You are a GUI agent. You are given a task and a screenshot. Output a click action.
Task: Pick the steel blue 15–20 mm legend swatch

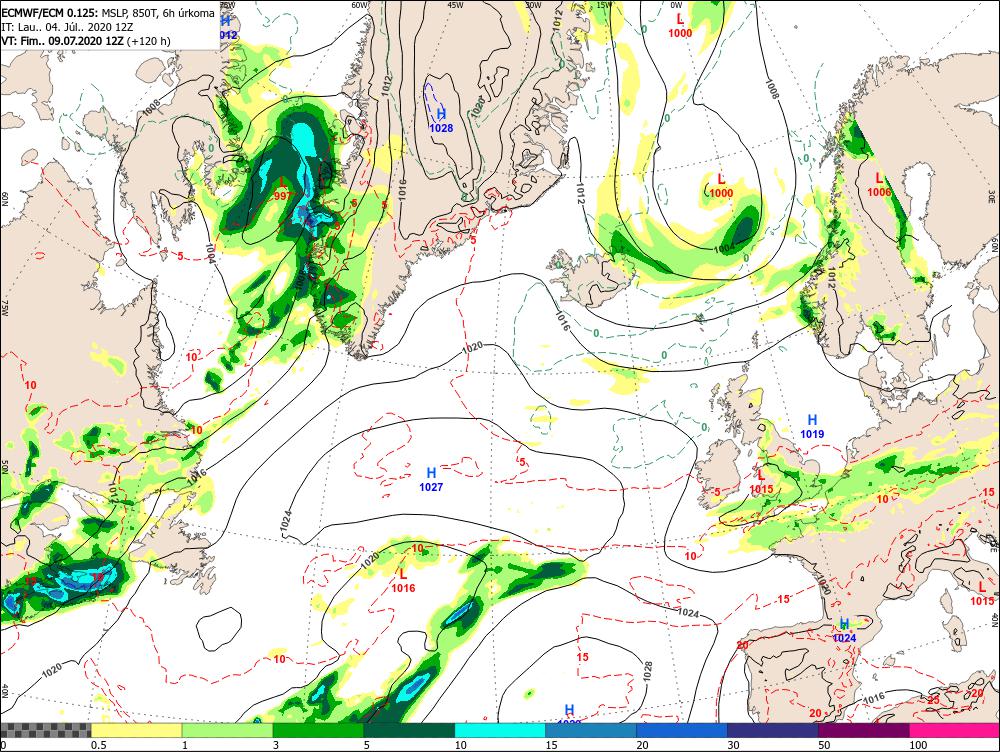click(591, 730)
